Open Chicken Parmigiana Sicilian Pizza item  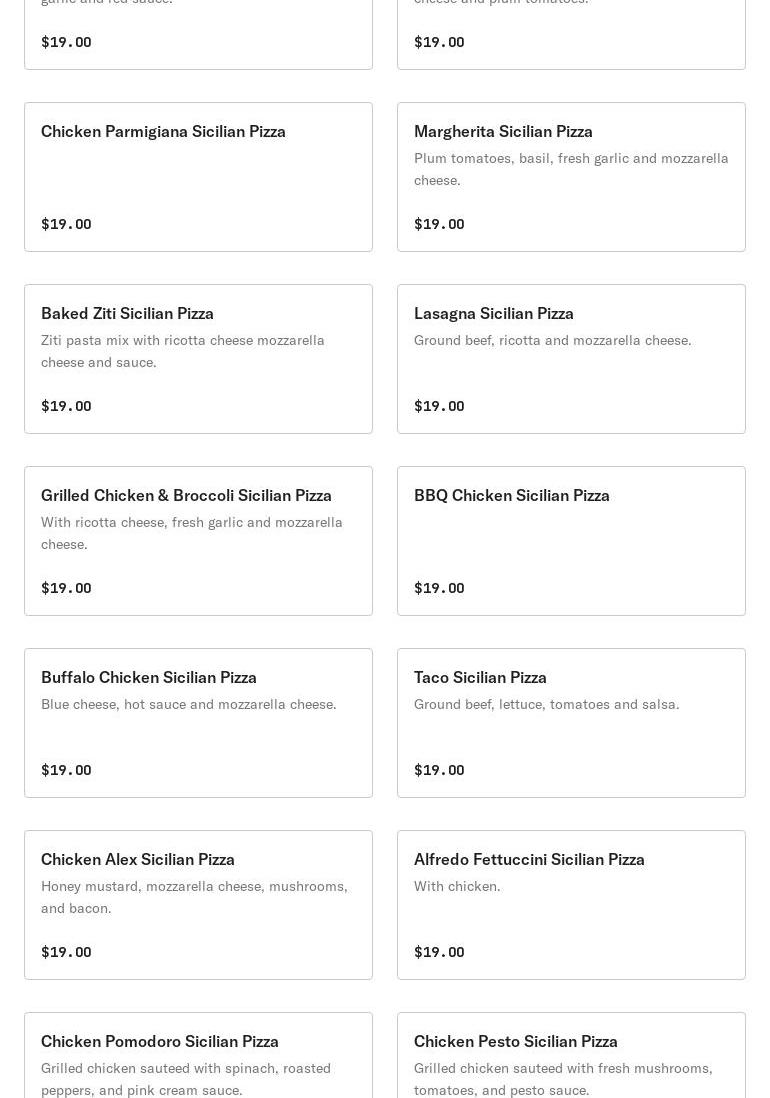pos(198,177)
